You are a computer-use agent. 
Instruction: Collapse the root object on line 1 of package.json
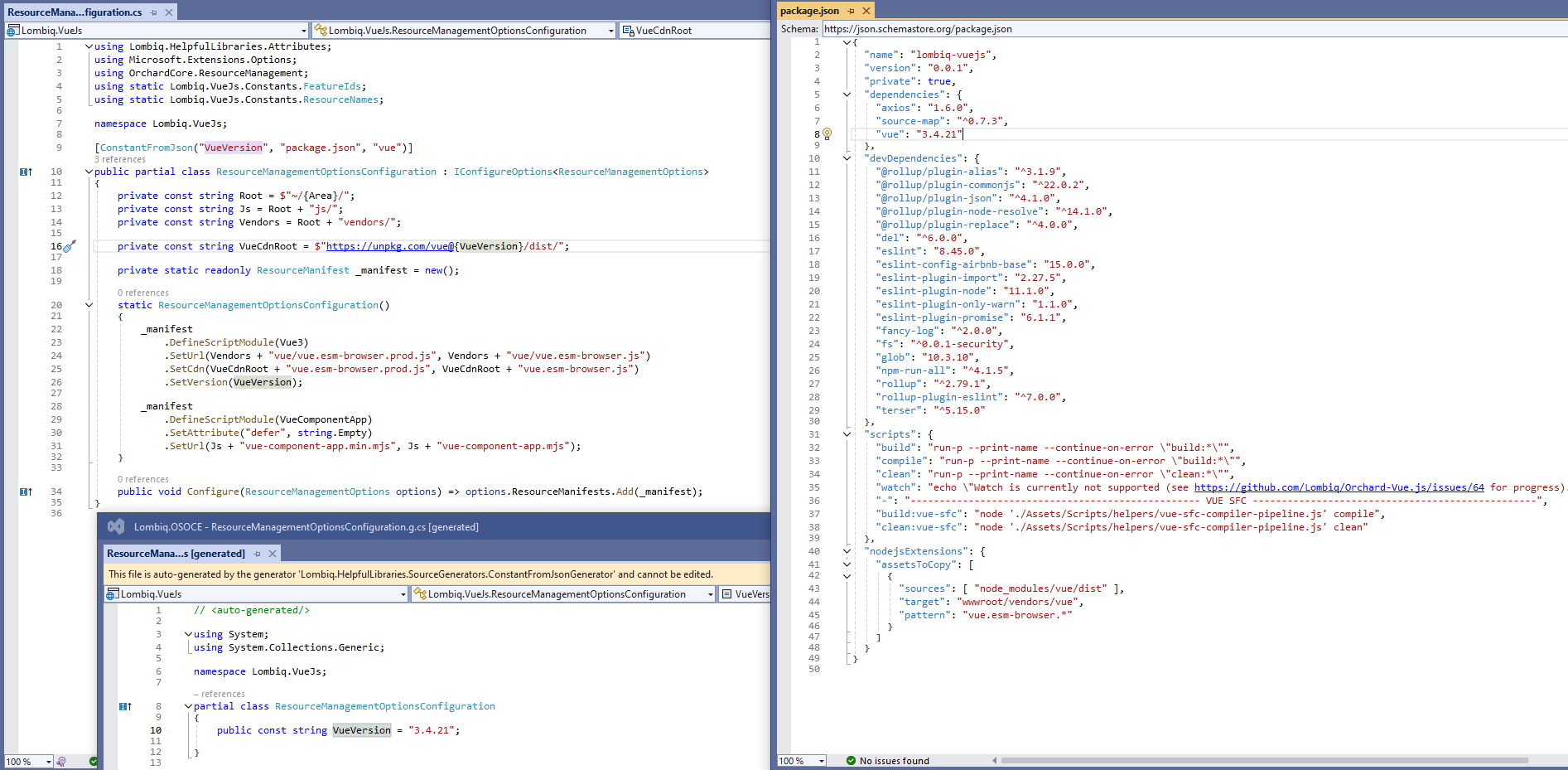click(x=847, y=41)
